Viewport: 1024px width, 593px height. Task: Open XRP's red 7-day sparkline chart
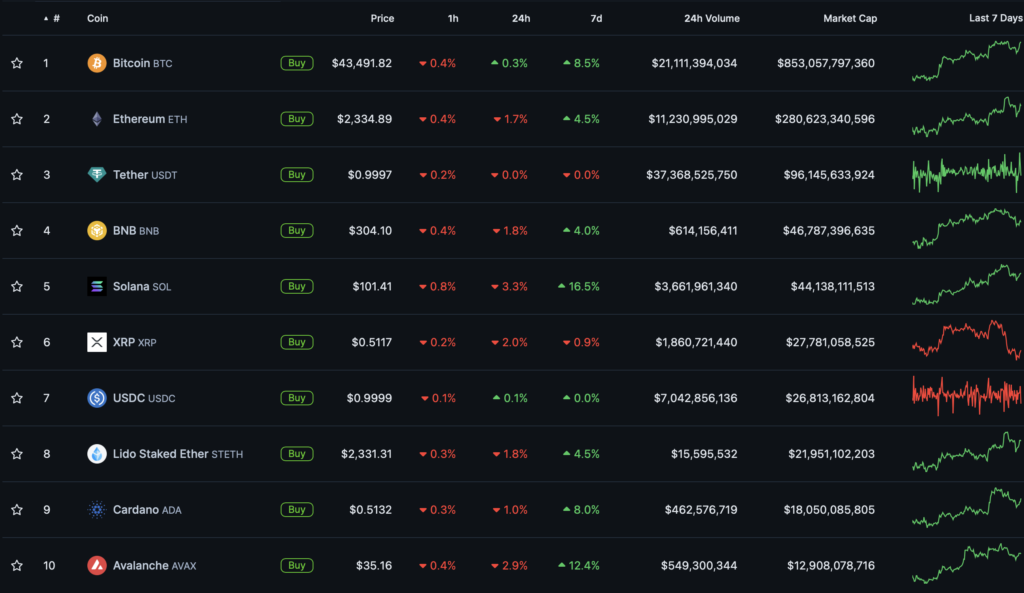(x=966, y=340)
